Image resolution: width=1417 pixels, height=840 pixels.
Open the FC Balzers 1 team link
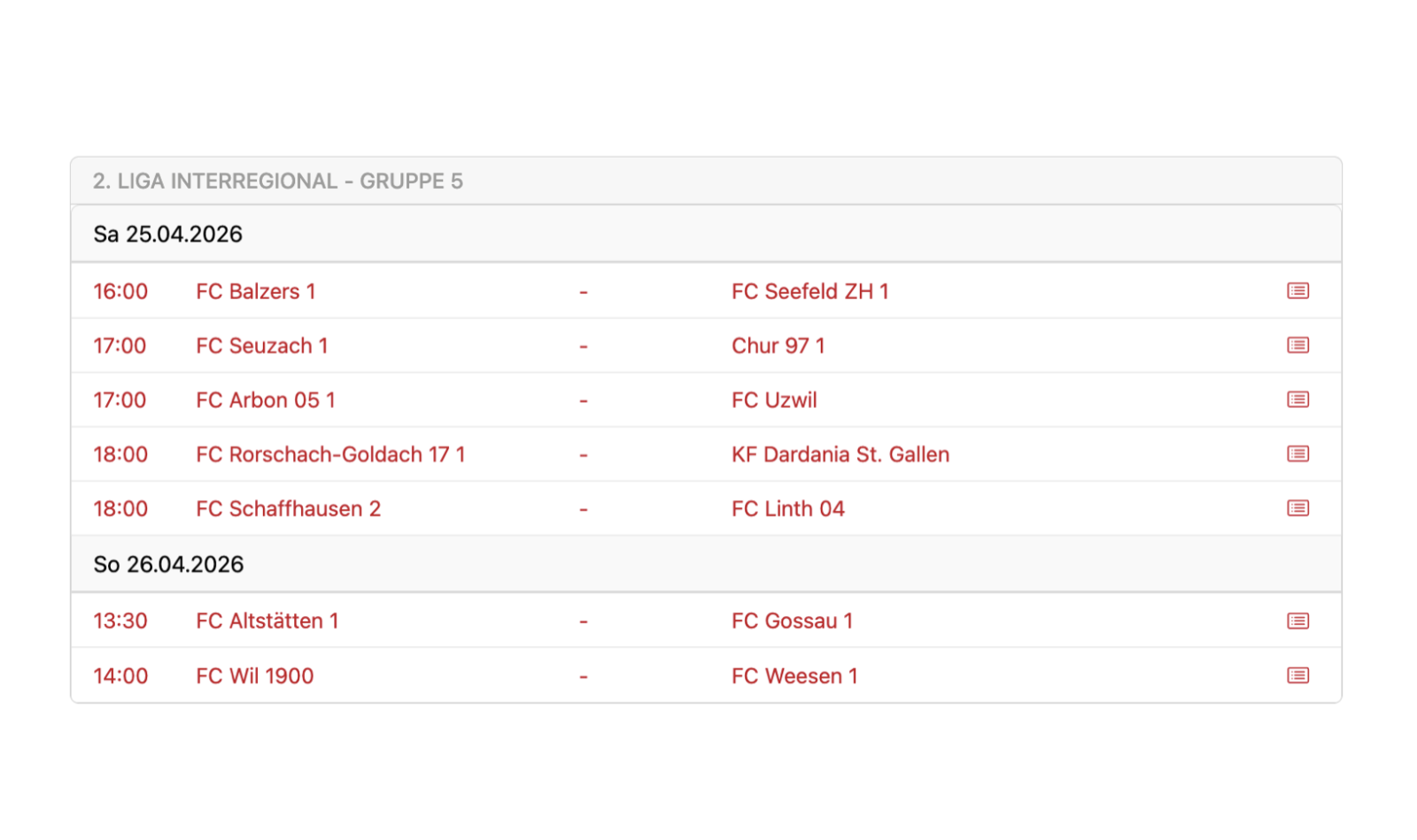click(255, 291)
